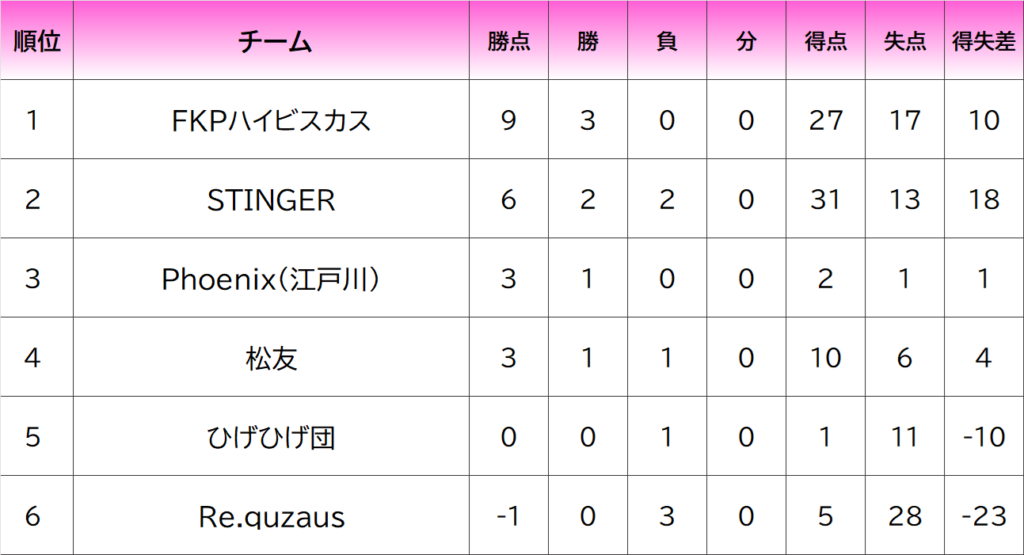Select the 得失差 header cell

tap(984, 40)
